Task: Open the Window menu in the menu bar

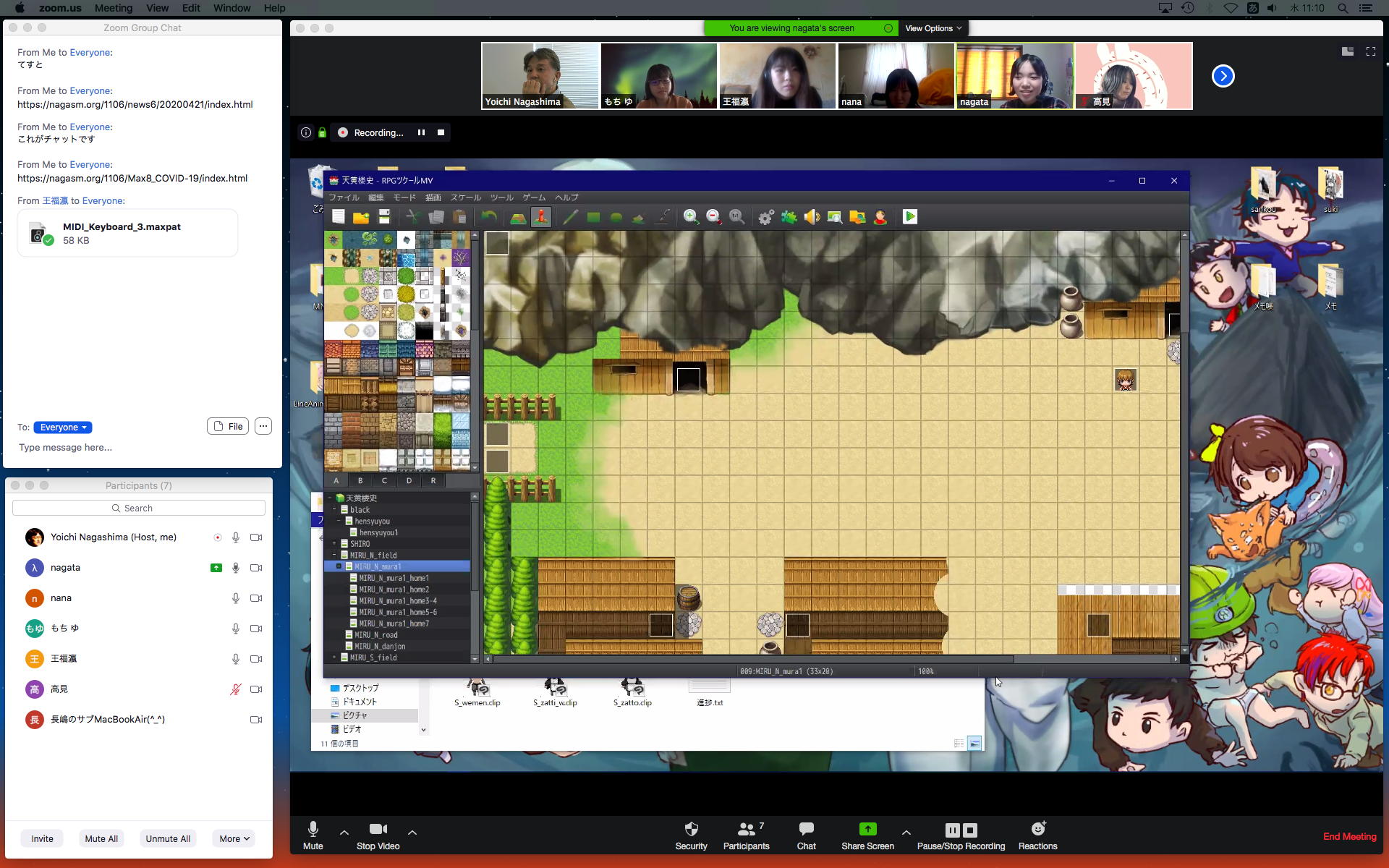Action: coord(231,8)
